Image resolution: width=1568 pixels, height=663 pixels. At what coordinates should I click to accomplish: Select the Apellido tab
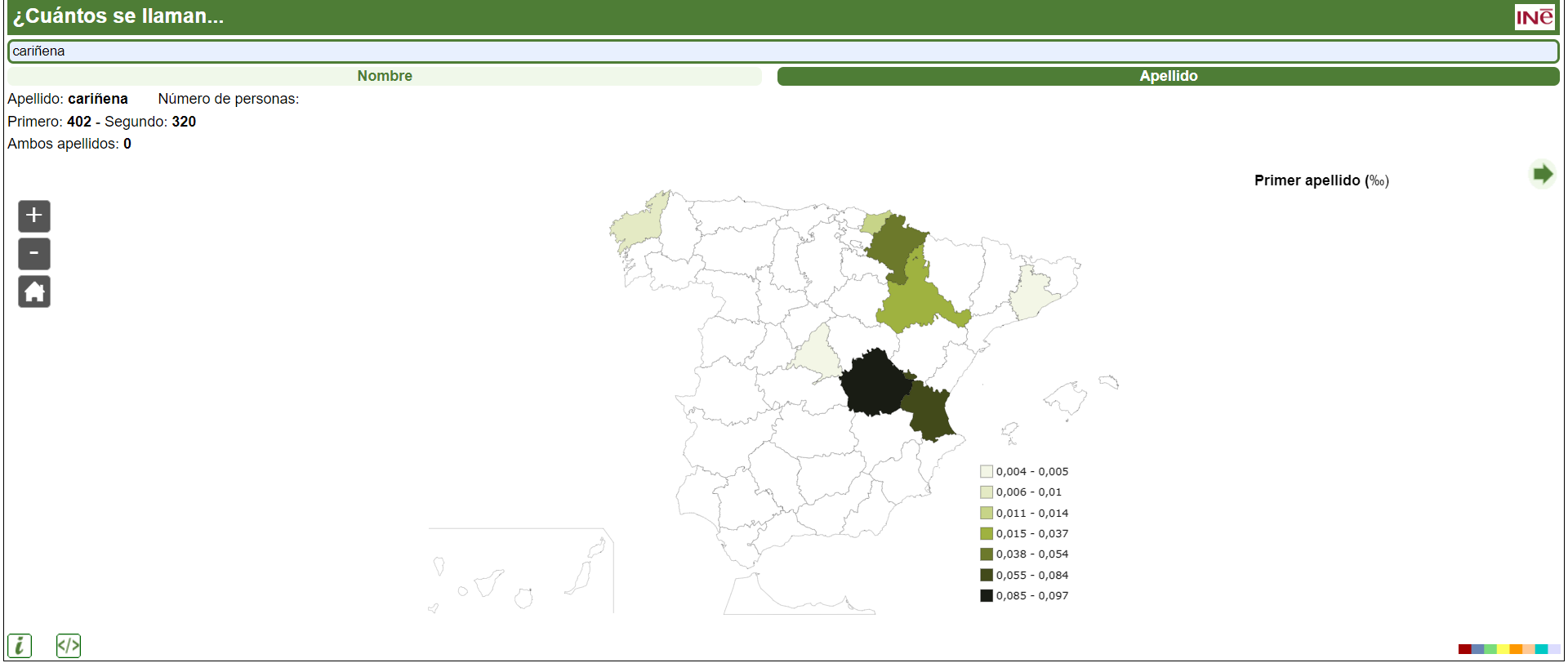[1168, 76]
